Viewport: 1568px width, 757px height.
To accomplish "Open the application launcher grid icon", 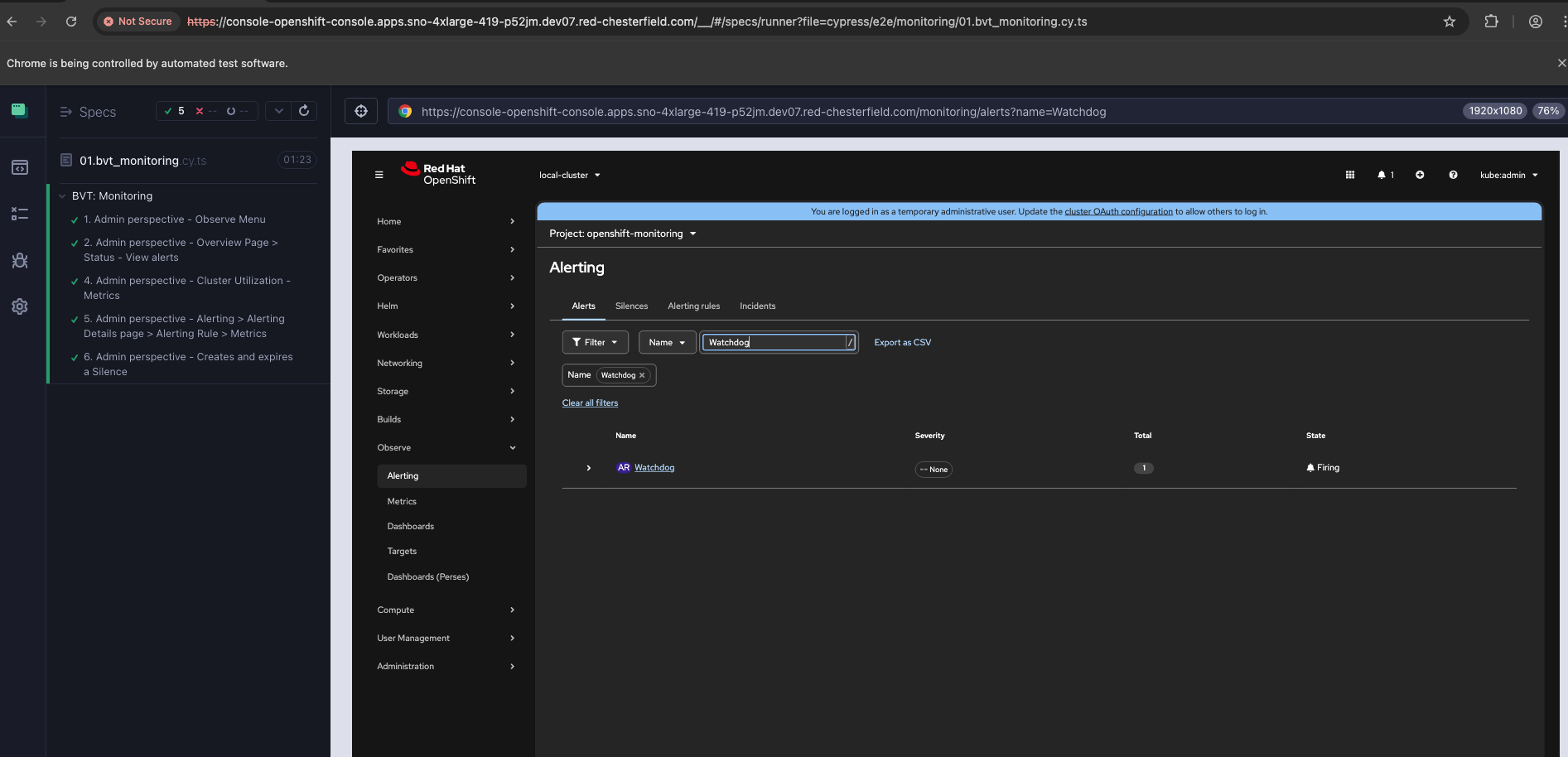I will click(1350, 175).
